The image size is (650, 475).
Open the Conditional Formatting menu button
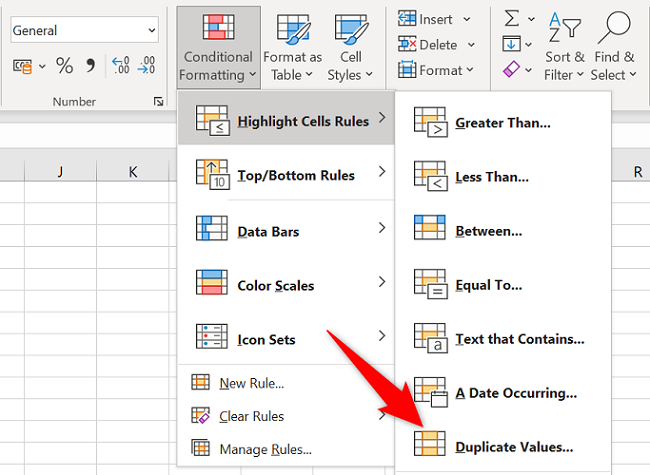(x=218, y=47)
